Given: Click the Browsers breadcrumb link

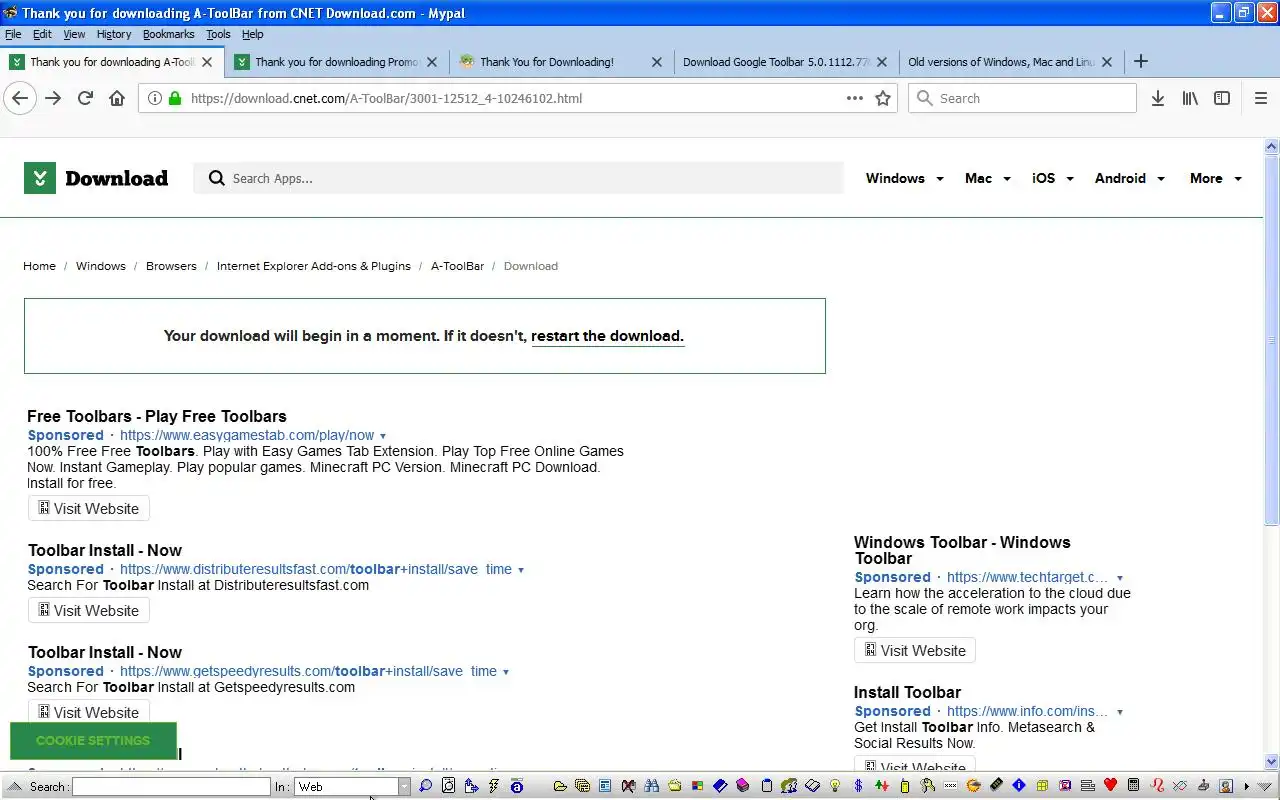Looking at the screenshot, I should 171,266.
